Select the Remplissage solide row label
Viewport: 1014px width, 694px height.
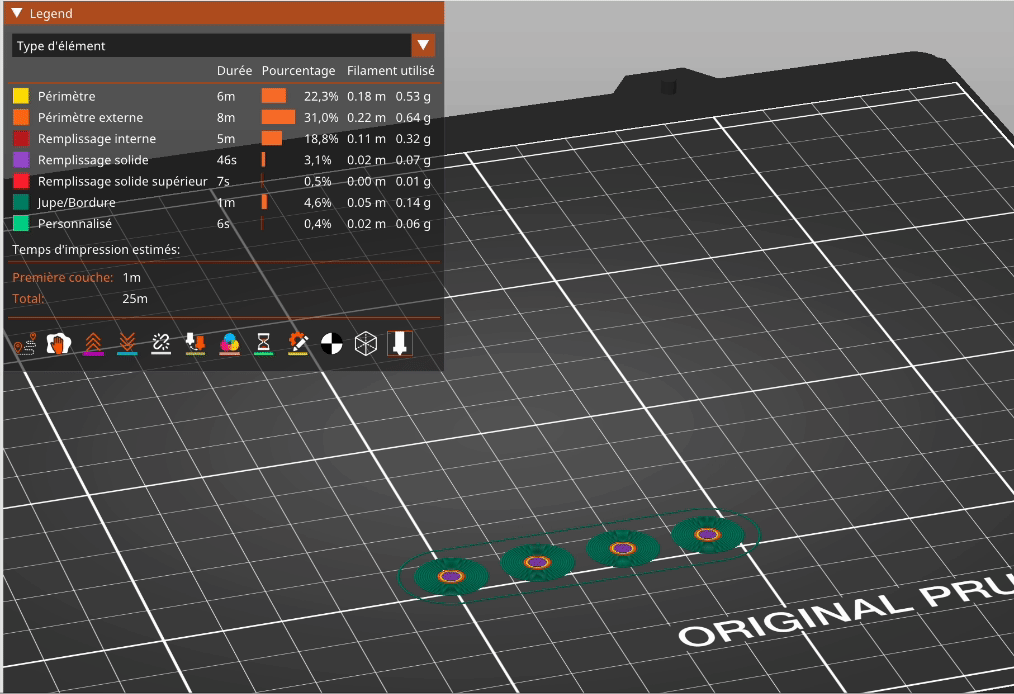pos(93,160)
